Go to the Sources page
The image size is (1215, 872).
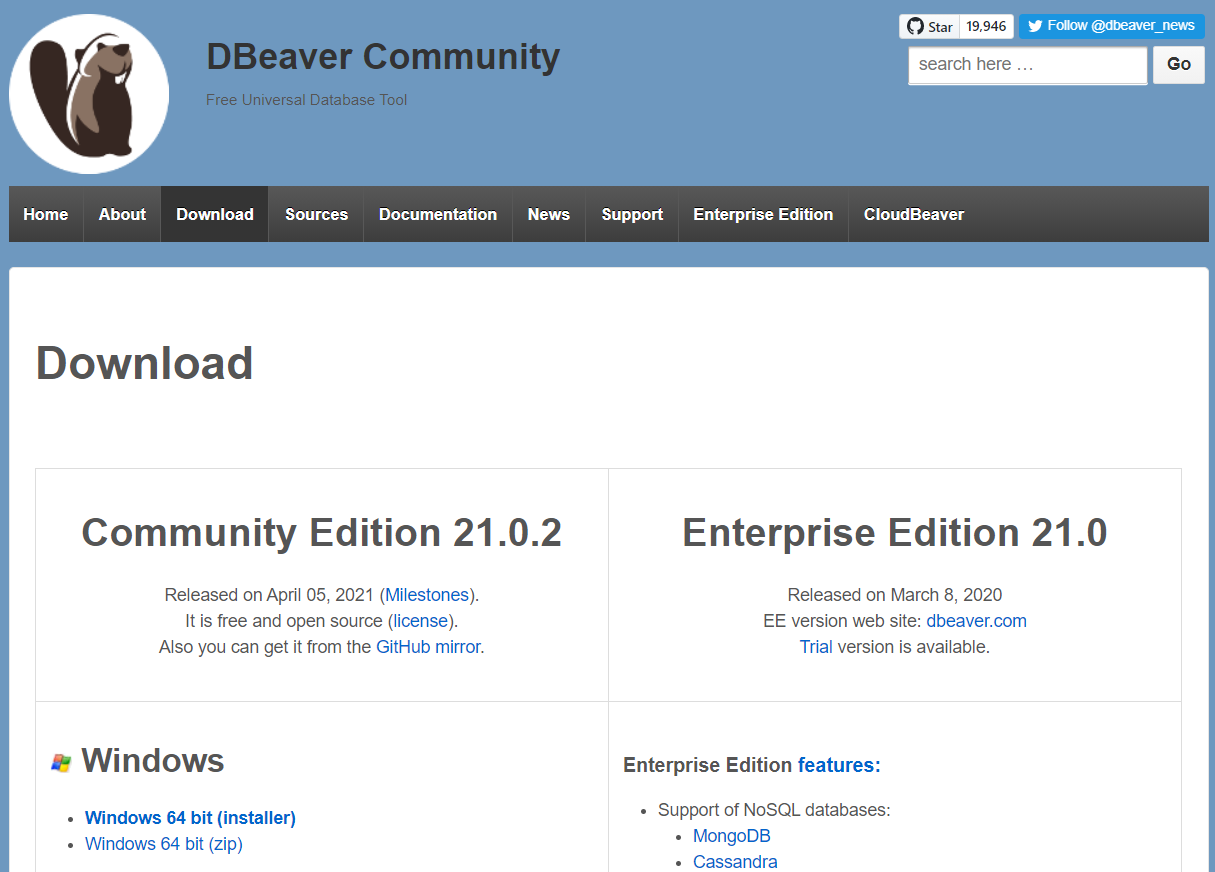pos(316,214)
